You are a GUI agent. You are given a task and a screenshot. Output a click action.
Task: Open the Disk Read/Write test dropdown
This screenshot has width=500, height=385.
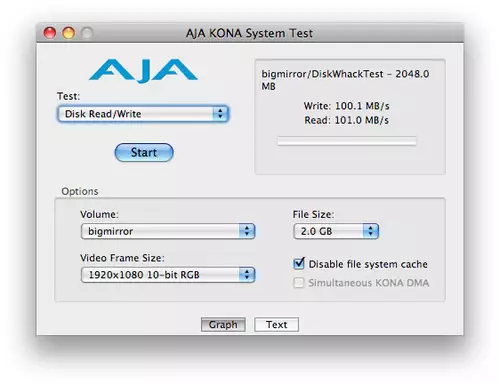click(x=143, y=114)
